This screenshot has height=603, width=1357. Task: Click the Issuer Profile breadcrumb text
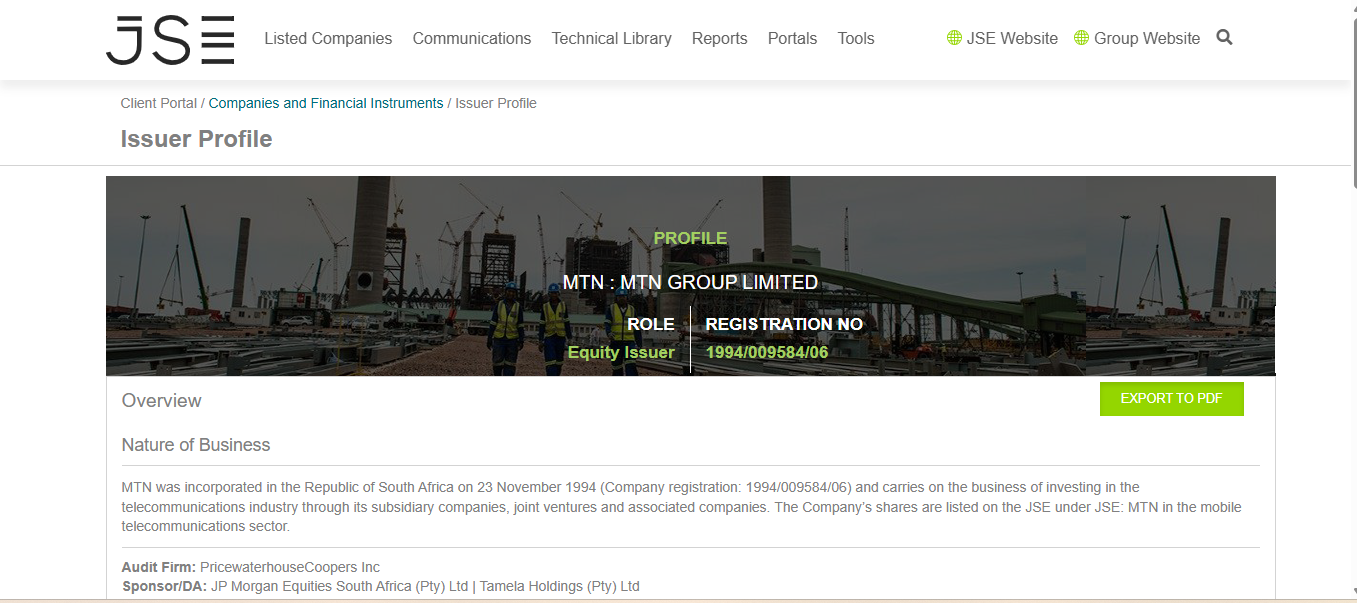[x=496, y=103]
